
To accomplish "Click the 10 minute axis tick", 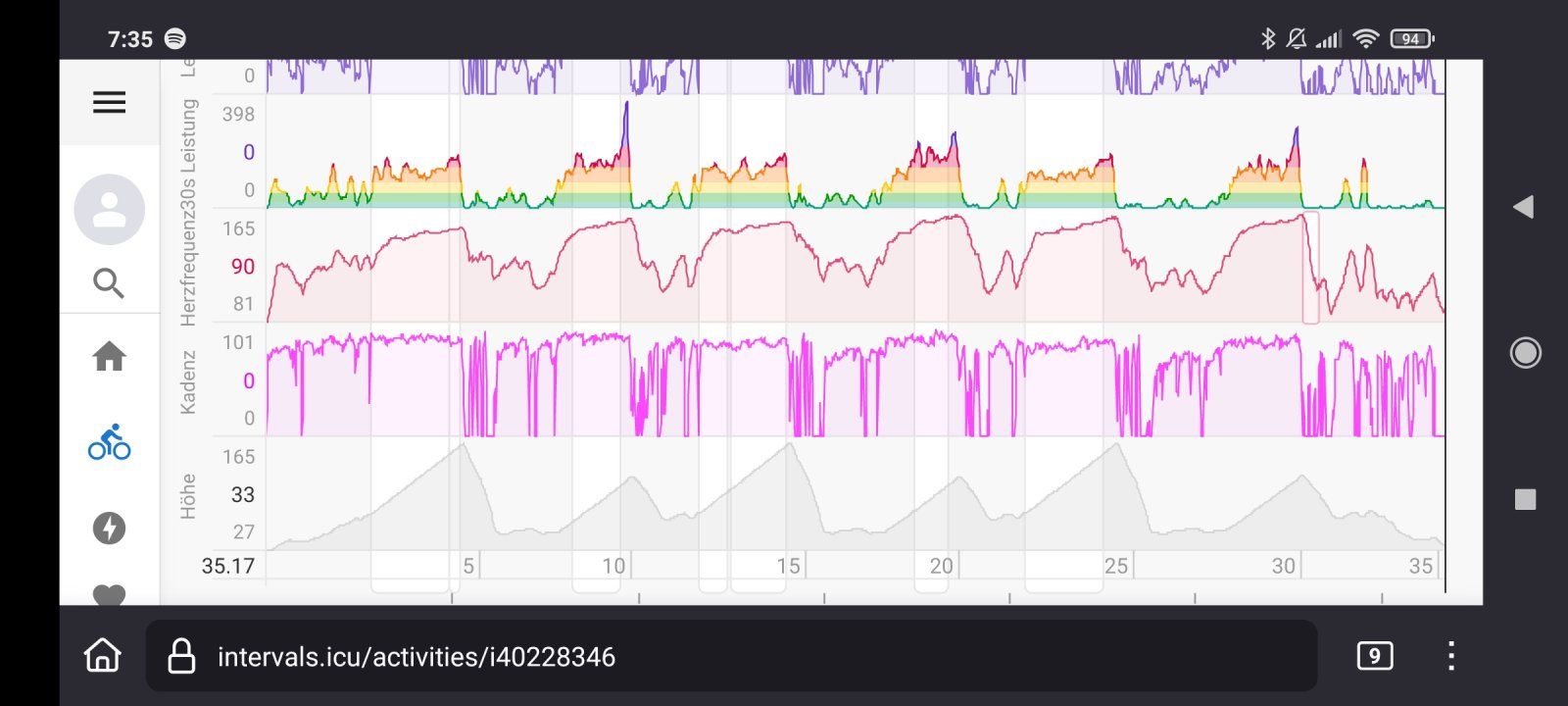I will pos(613,566).
